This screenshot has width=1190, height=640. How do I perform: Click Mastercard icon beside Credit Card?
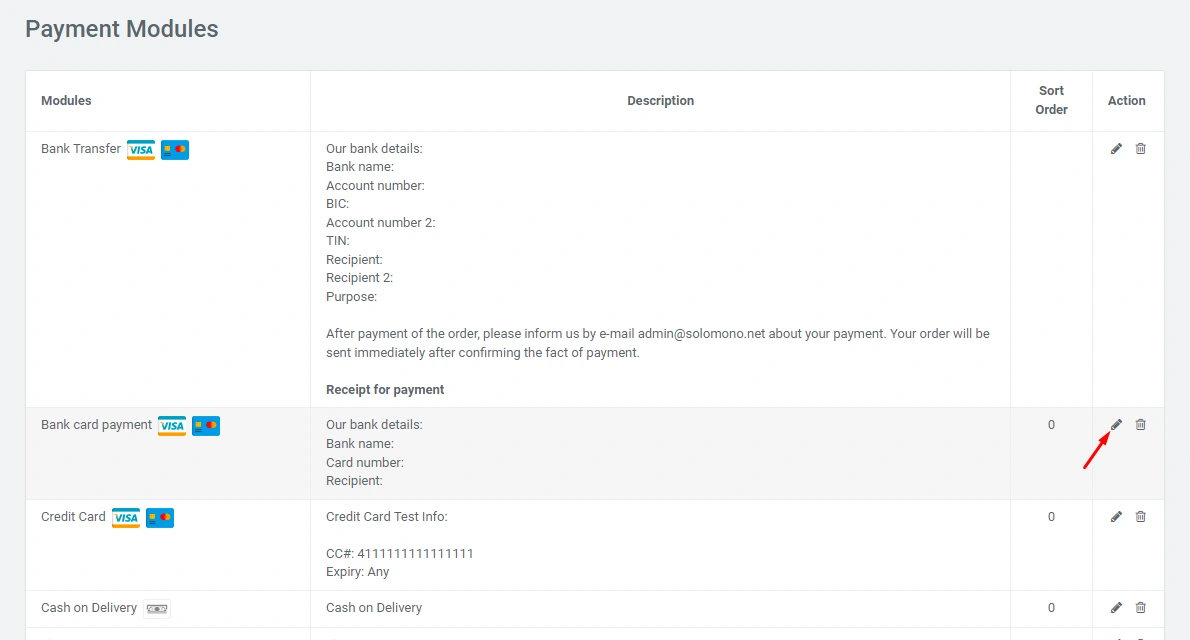coord(160,518)
